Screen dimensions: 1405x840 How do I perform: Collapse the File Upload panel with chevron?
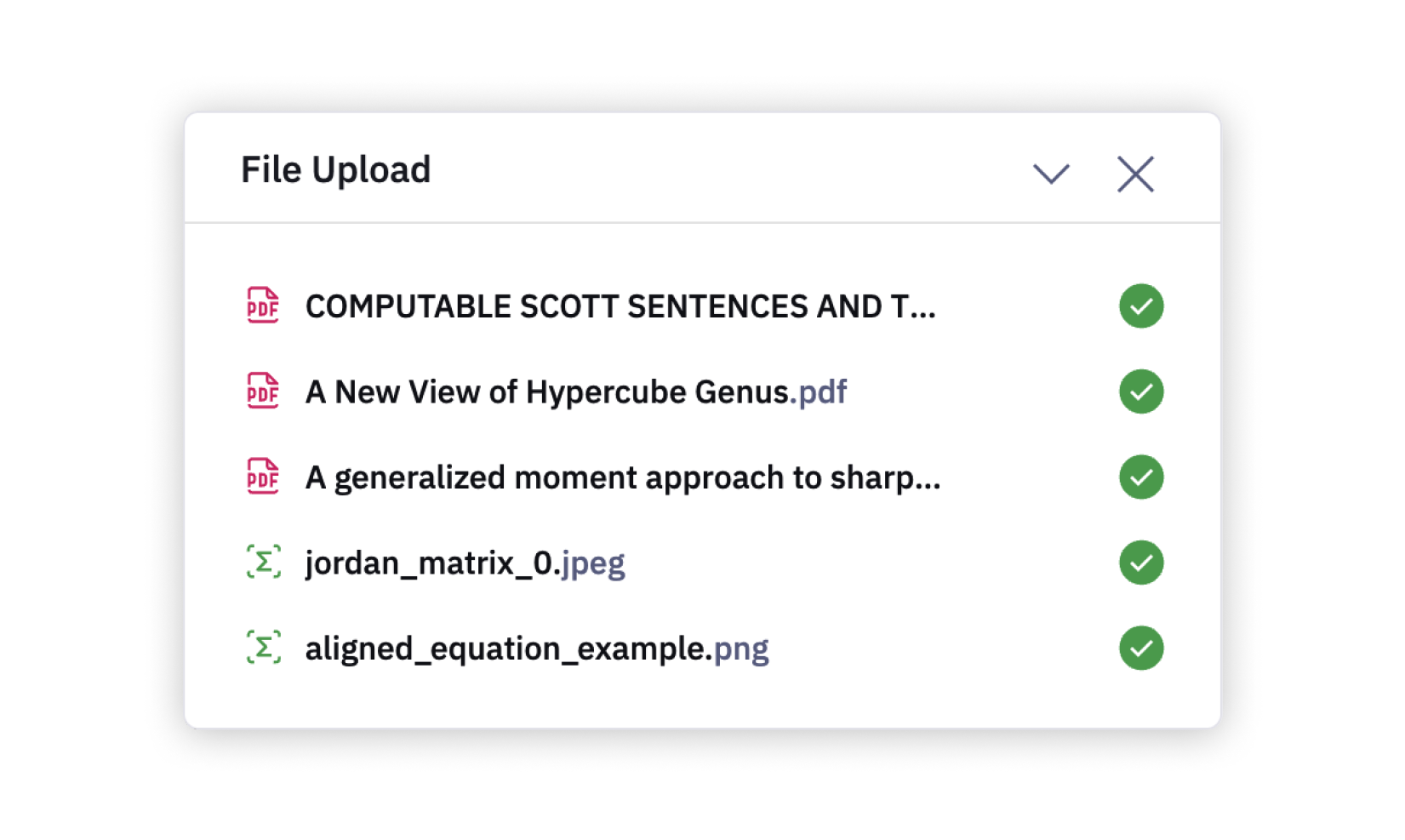(1051, 174)
